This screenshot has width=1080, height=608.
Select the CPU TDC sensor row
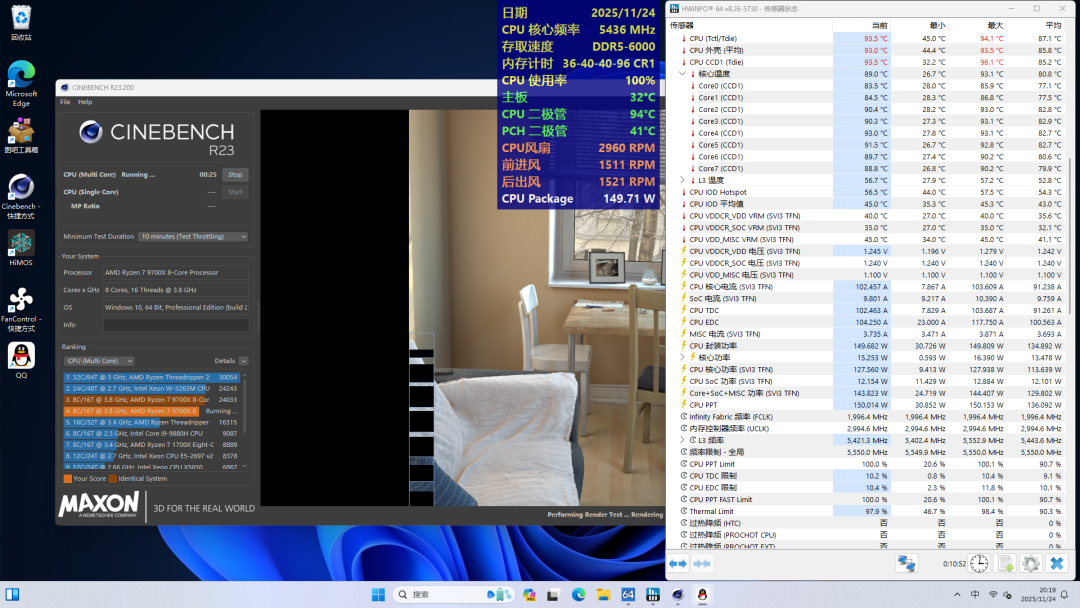tap(866, 311)
